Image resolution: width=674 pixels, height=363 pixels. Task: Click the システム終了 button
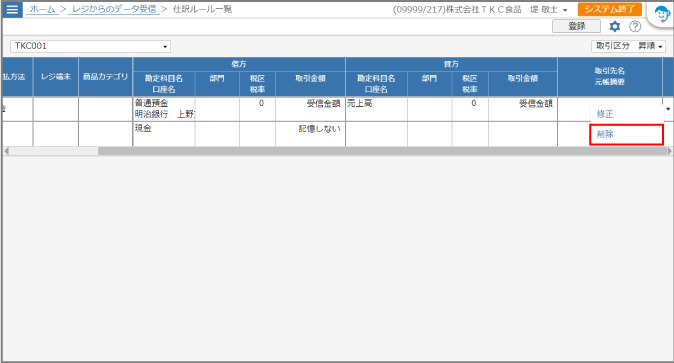point(610,9)
